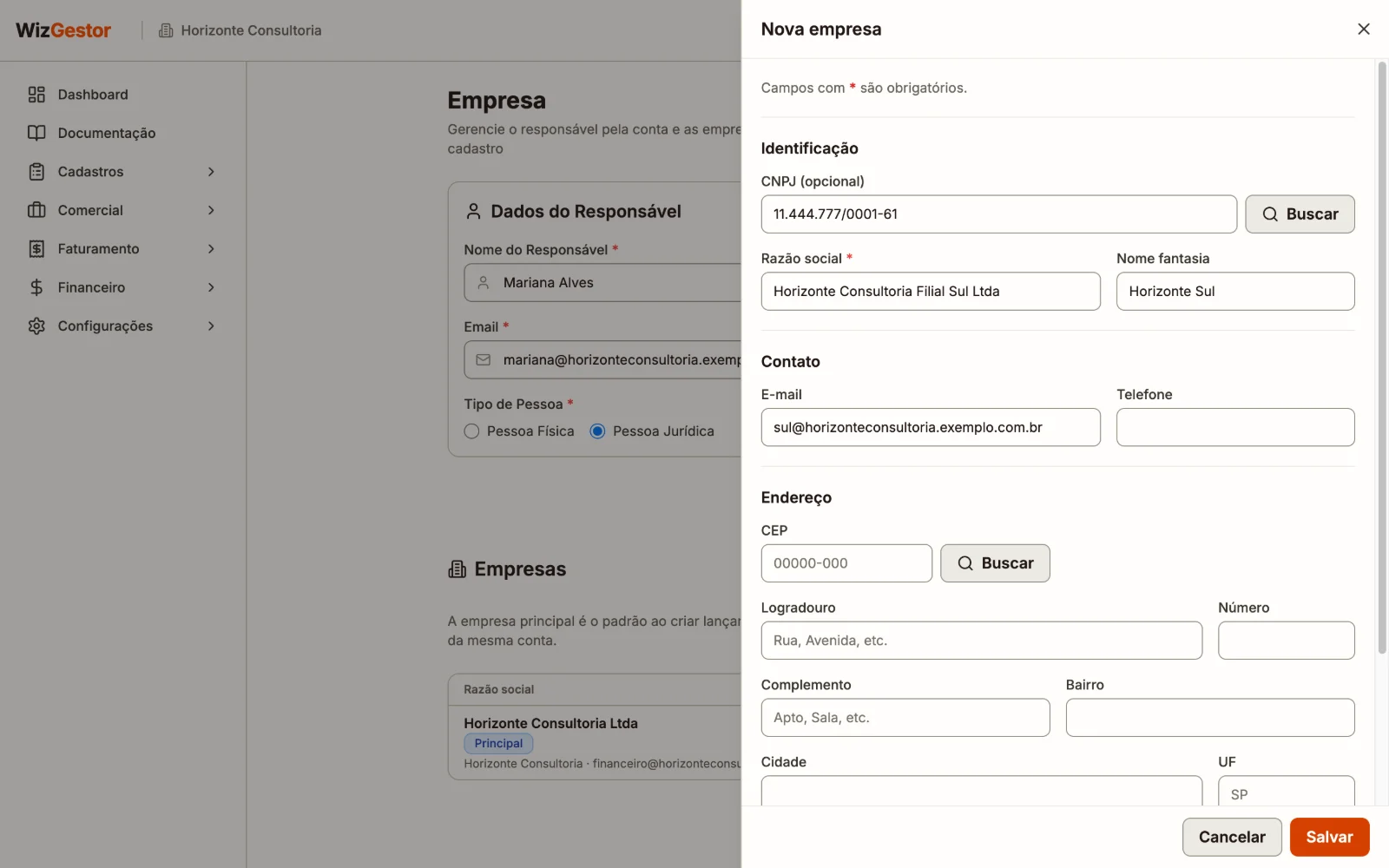Open Dashboard from the sidebar
This screenshot has height=868, width=1389.
[x=122, y=95]
